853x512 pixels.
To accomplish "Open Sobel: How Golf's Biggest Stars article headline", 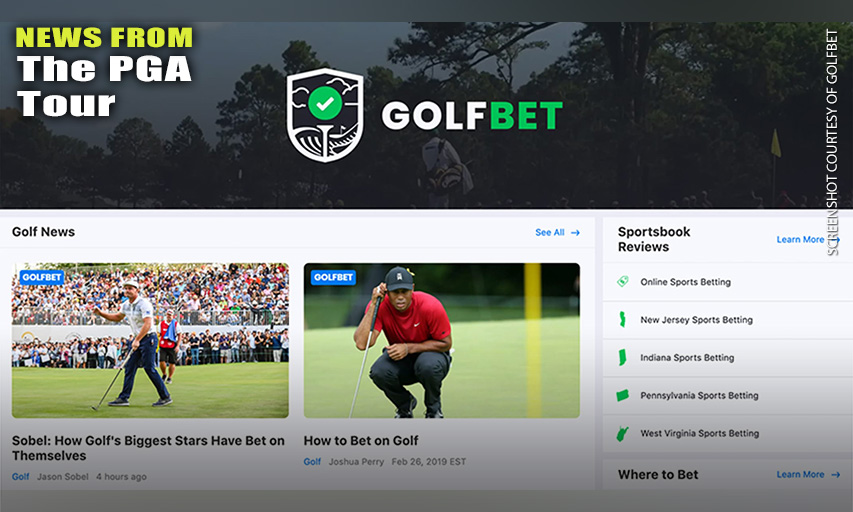I will (149, 448).
